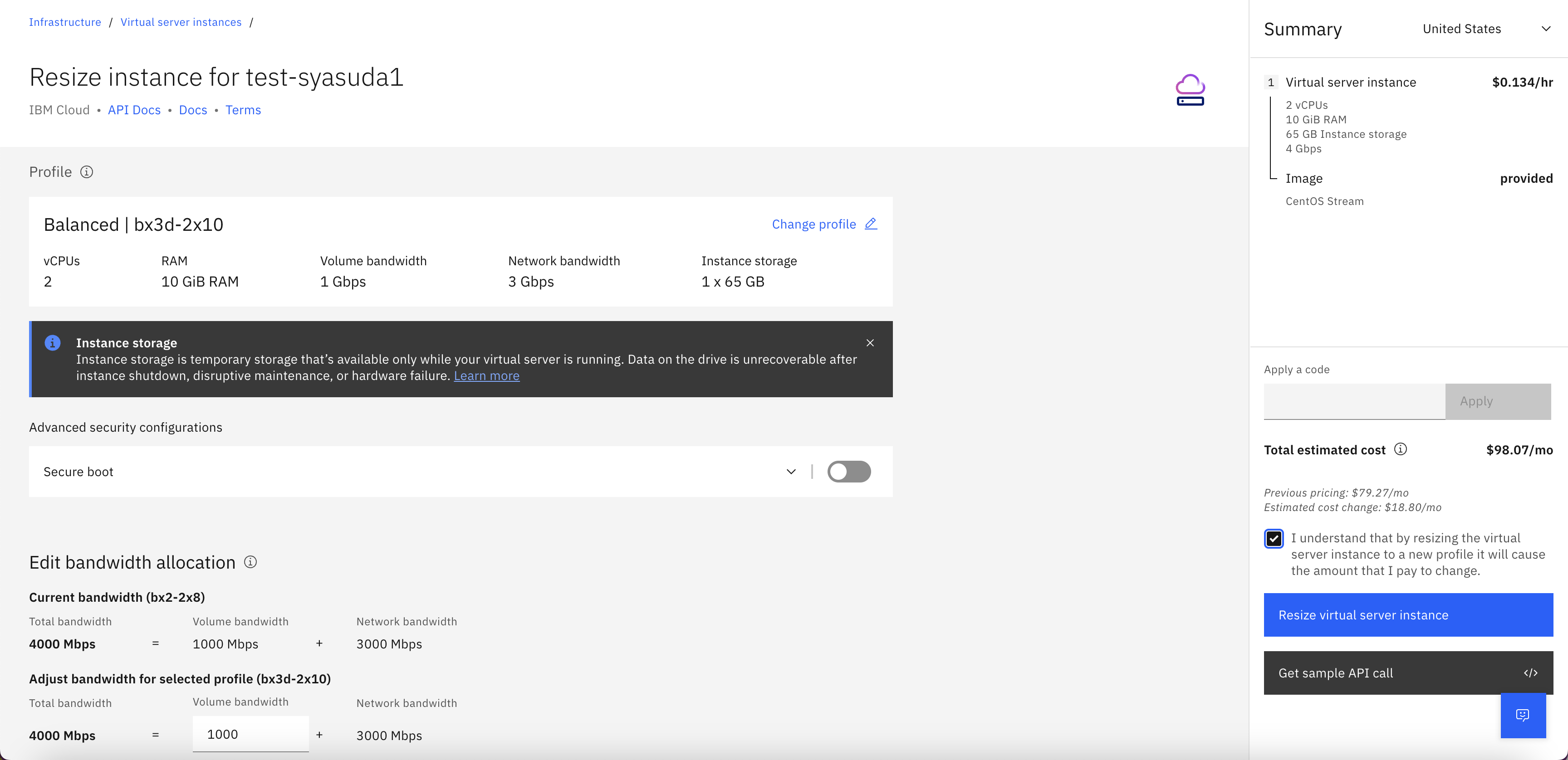The height and width of the screenshot is (760, 1568).
Task: Click the Profile info icon
Action: click(87, 172)
